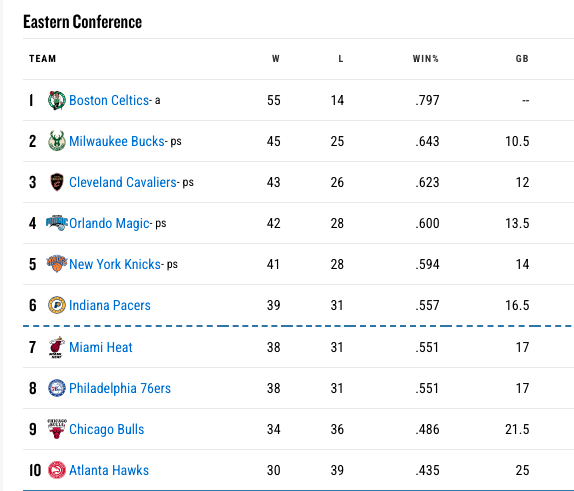Click the Cleveland Cavaliers shield logo
Viewport: 574px width, 491px height.
click(57, 182)
